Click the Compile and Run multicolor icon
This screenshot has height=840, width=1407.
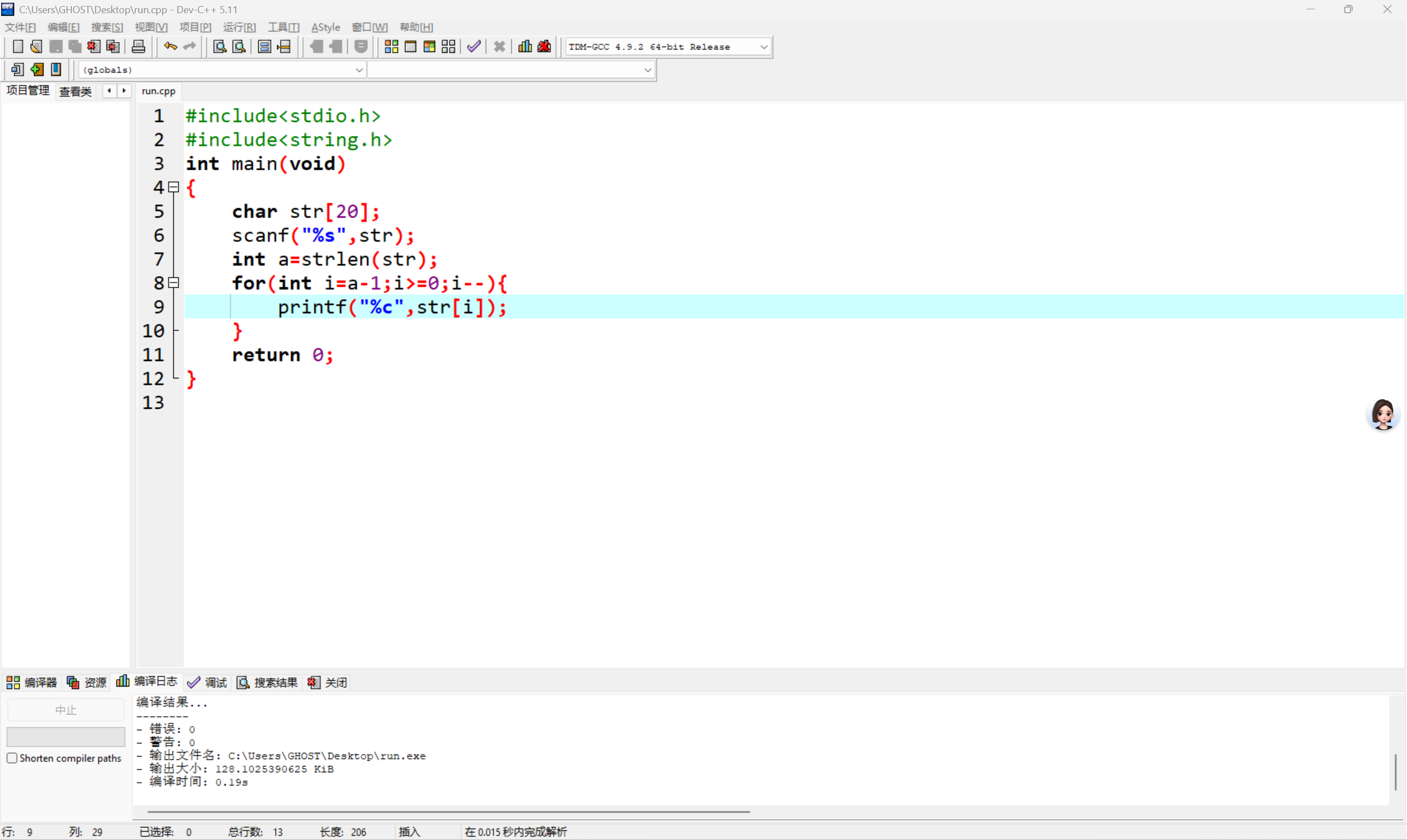click(x=429, y=46)
